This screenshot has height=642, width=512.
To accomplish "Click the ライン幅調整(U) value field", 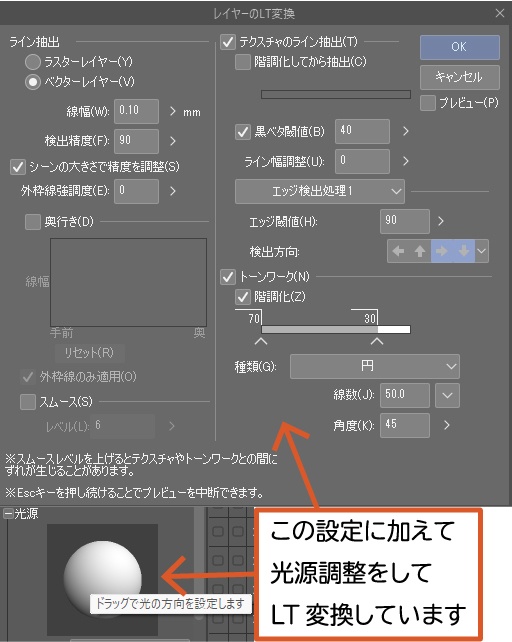I will 362,161.
